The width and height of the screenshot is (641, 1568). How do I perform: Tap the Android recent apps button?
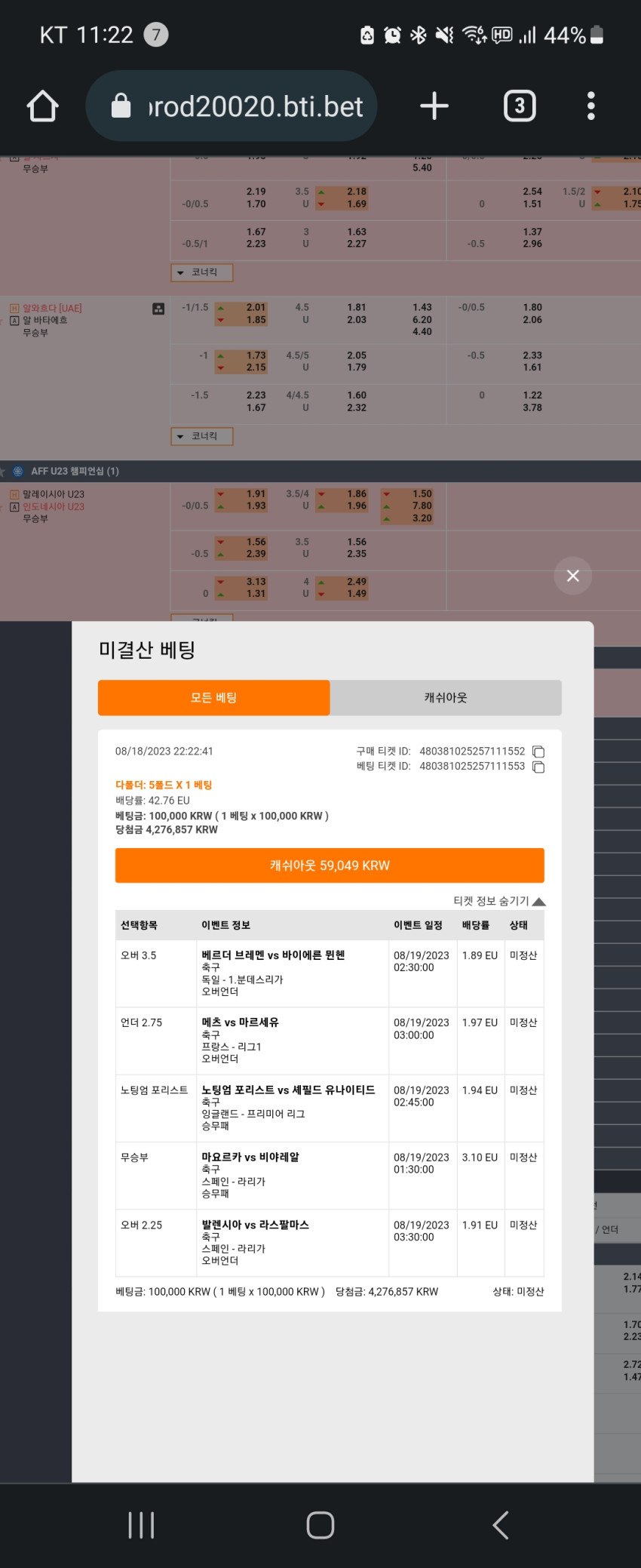click(x=141, y=1525)
